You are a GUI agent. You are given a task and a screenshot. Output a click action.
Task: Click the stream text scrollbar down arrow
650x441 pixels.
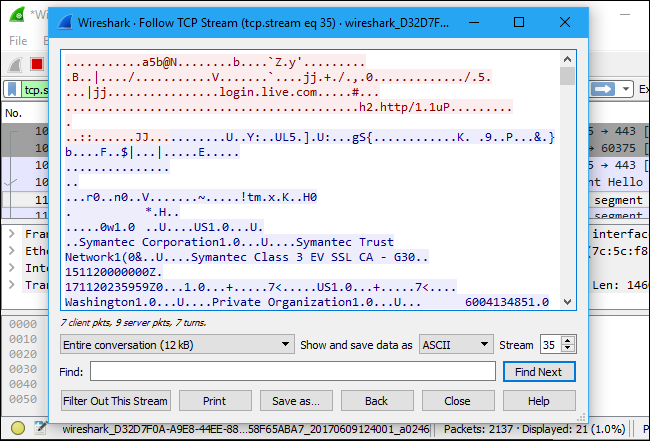(567, 302)
